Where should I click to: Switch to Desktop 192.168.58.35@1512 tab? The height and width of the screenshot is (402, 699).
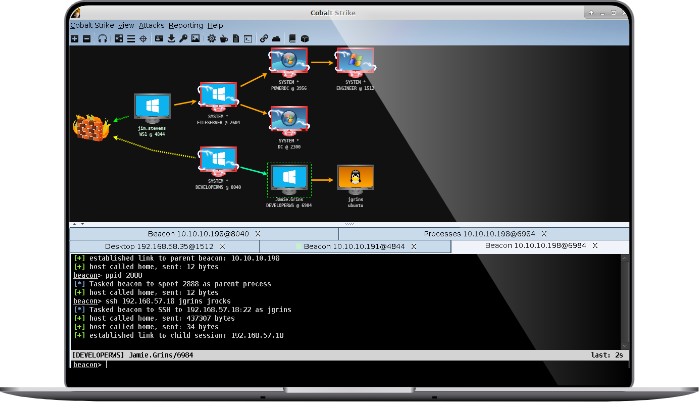[x=164, y=246]
